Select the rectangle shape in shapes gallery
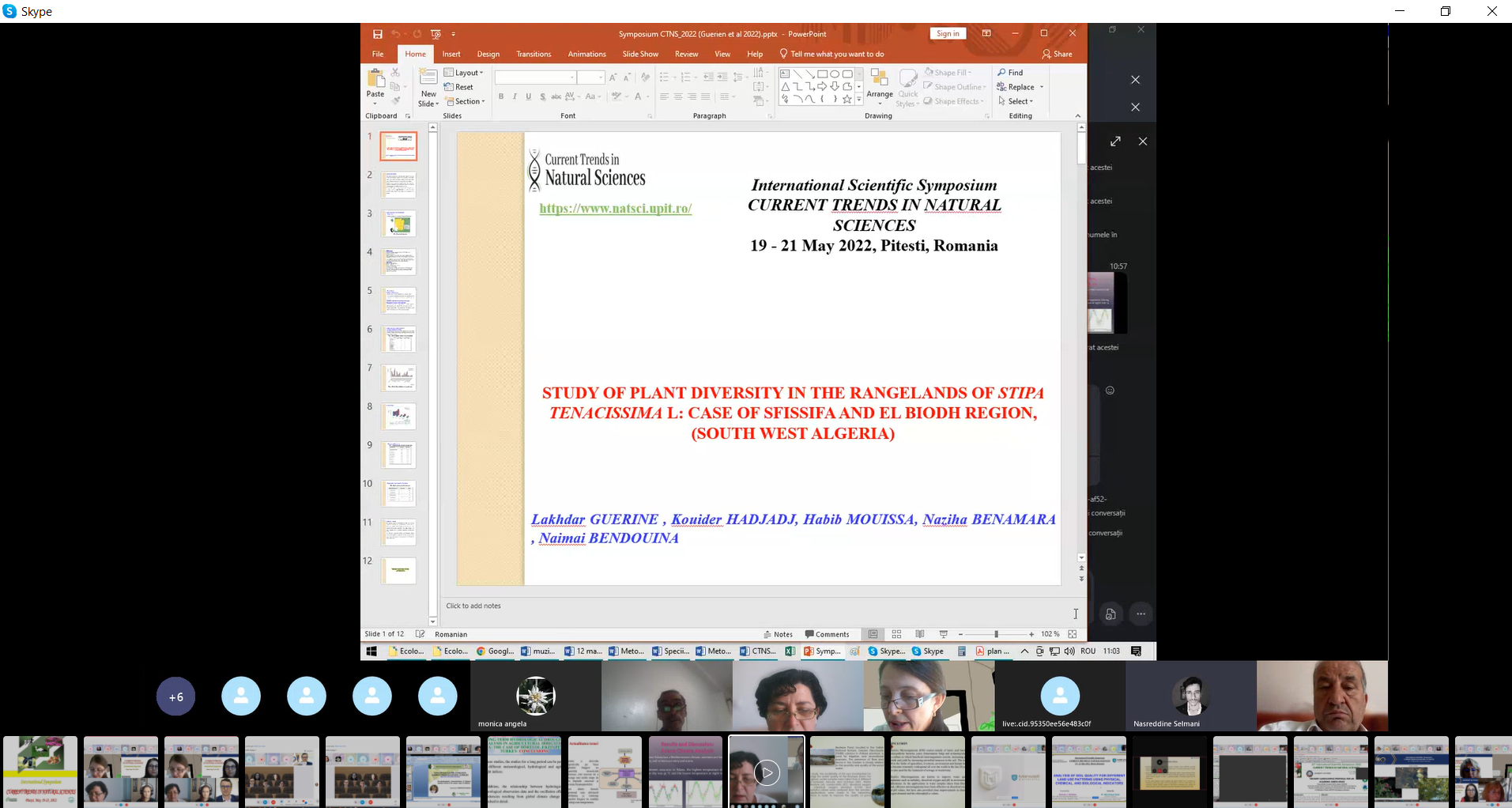 pyautogui.click(x=822, y=74)
